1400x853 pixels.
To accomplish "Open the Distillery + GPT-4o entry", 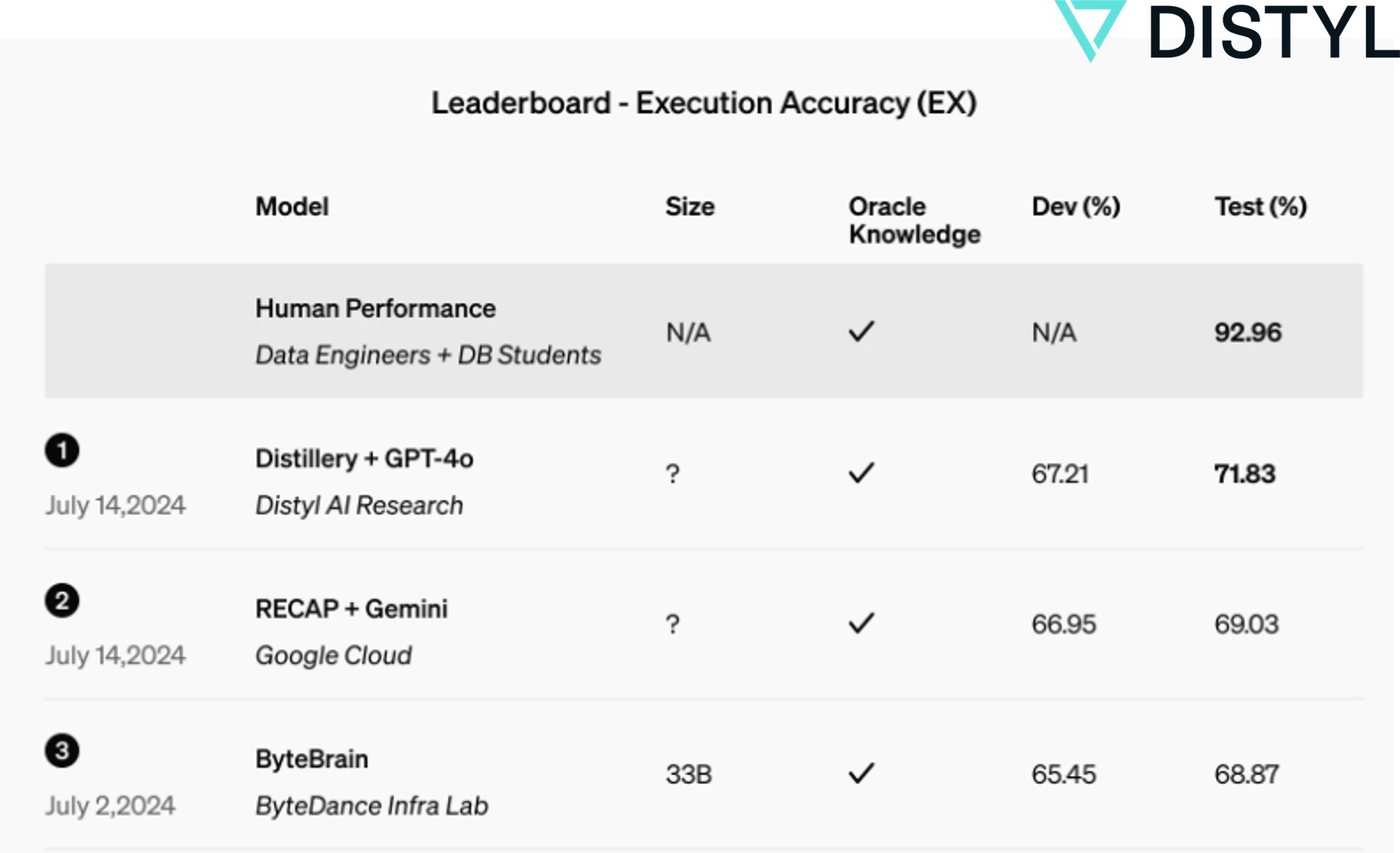I will point(364,459).
